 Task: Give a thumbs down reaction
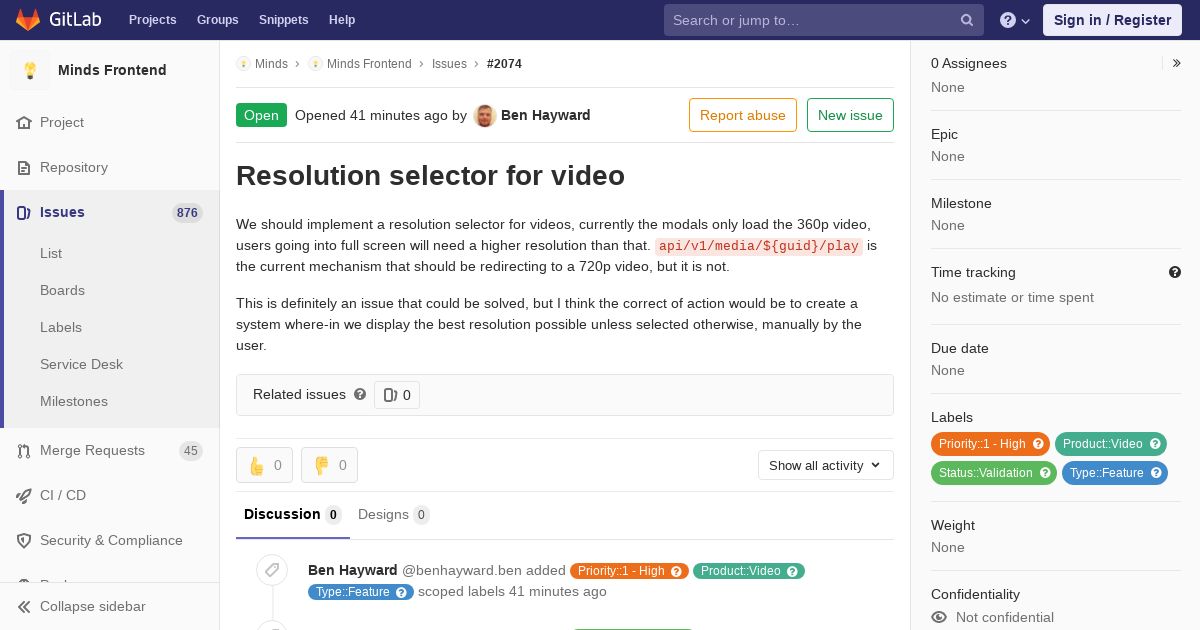329,465
